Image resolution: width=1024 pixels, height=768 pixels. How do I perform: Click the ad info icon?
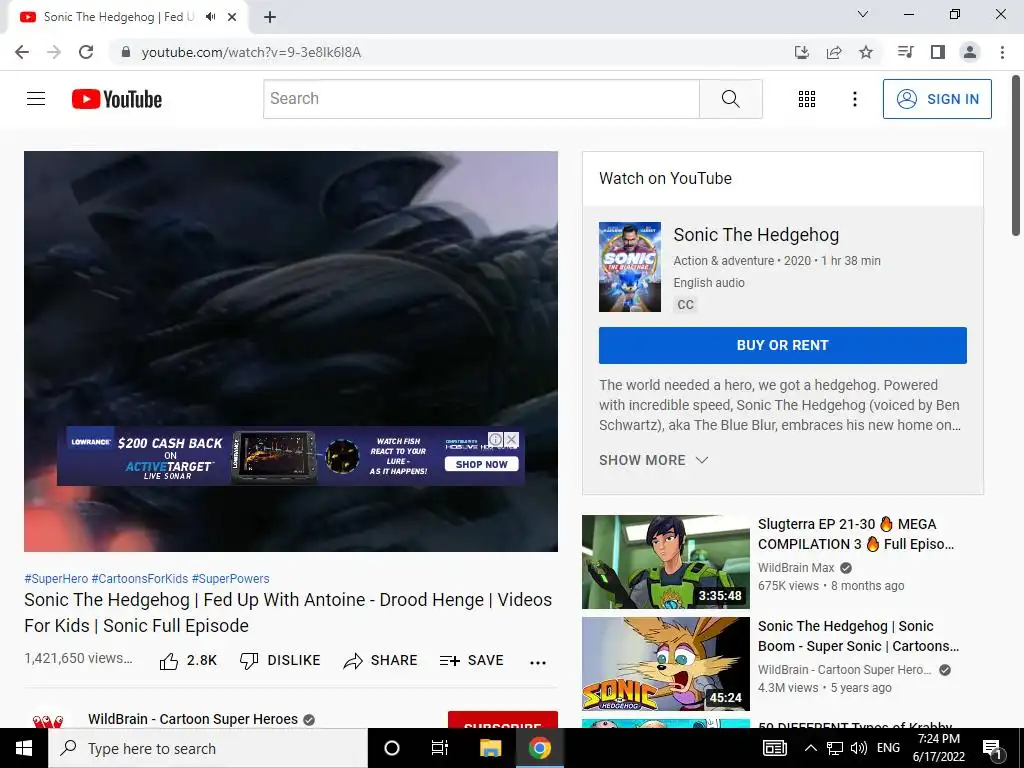496,440
